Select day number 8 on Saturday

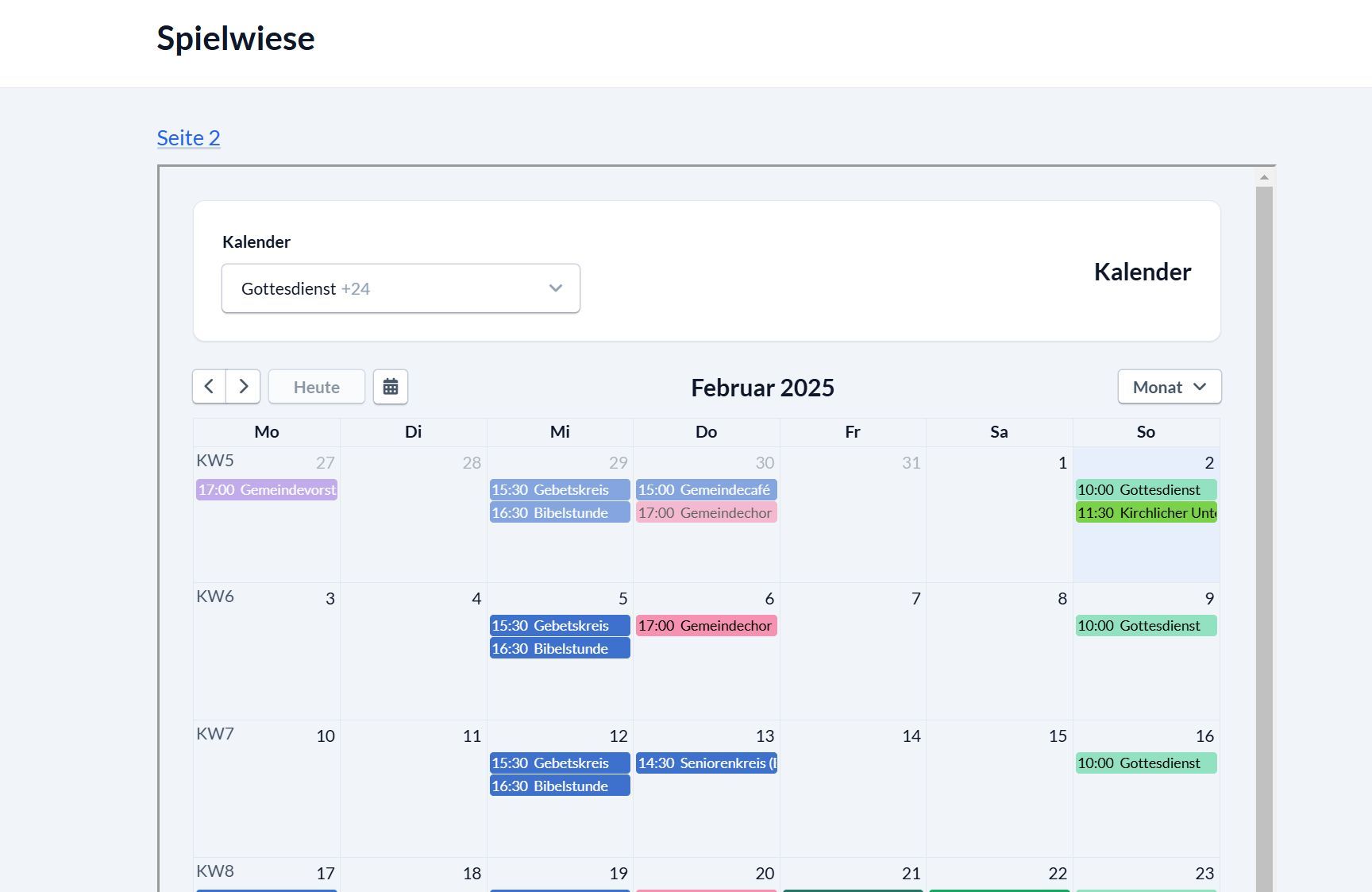[1062, 599]
